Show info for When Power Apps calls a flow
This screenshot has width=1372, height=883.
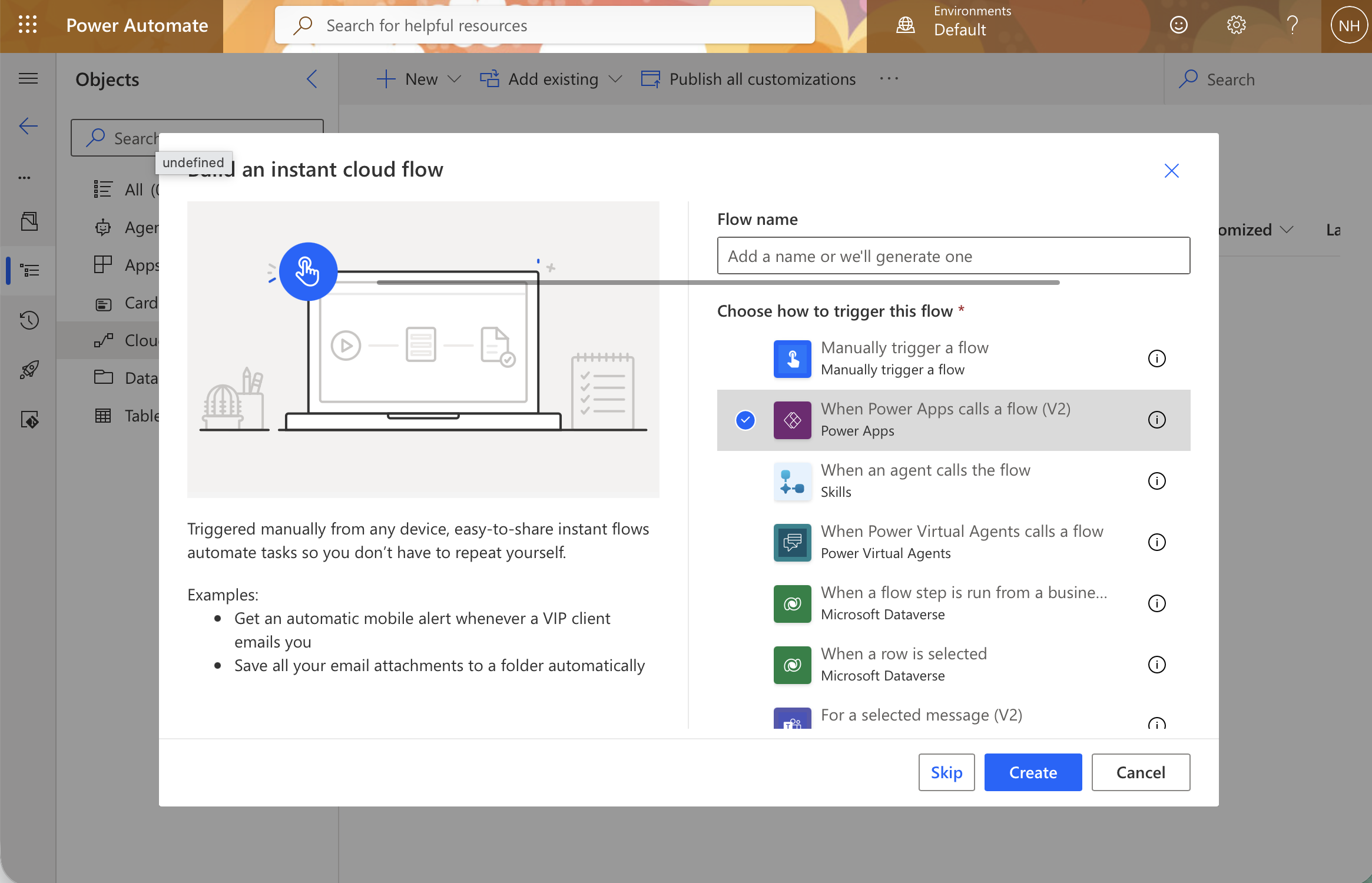1156,420
